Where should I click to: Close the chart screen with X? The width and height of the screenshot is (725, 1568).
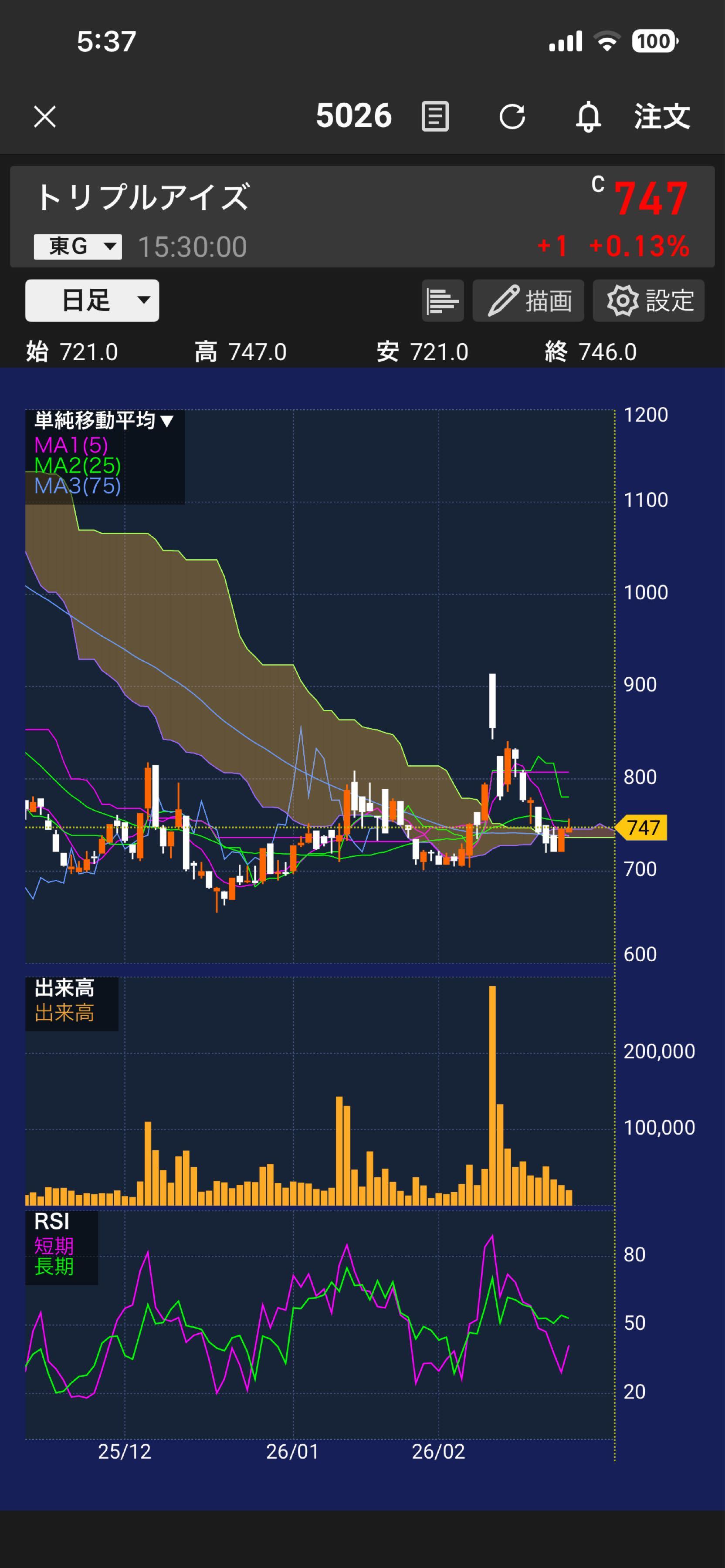[x=44, y=116]
